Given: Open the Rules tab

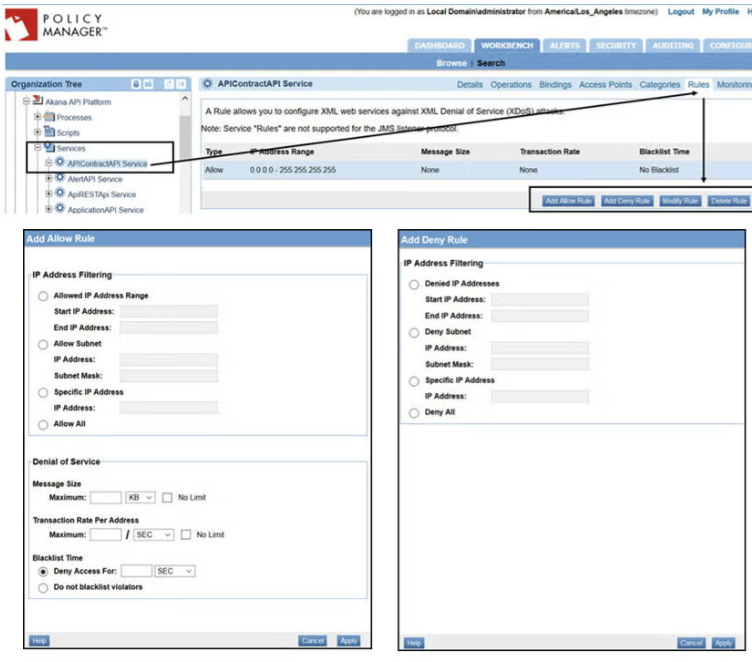Looking at the screenshot, I should pyautogui.click(x=698, y=84).
